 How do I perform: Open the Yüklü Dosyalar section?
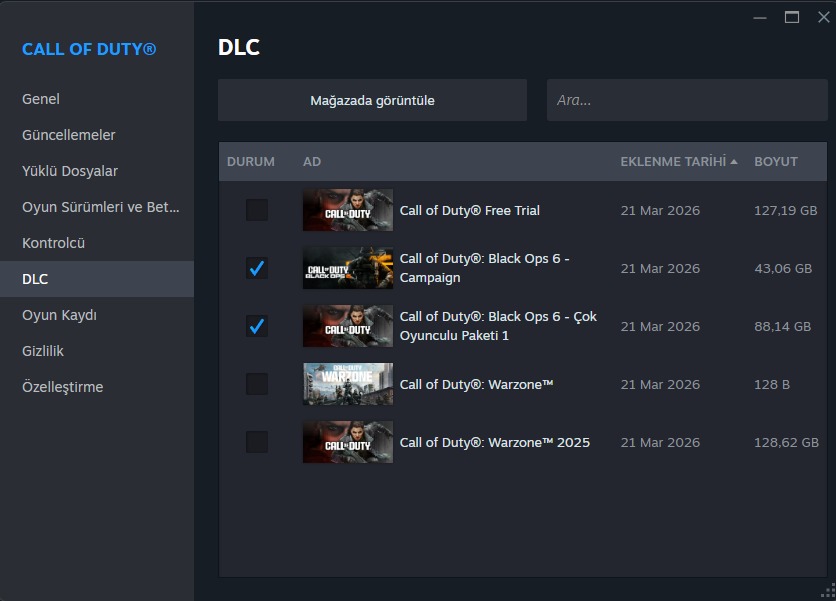(x=97, y=171)
